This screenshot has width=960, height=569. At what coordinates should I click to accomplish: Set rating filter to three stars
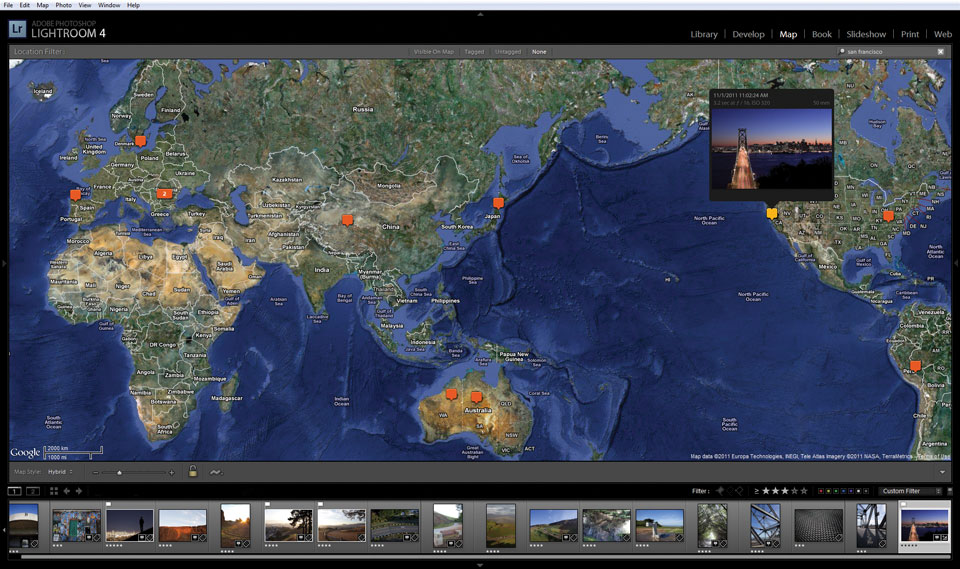pos(785,491)
